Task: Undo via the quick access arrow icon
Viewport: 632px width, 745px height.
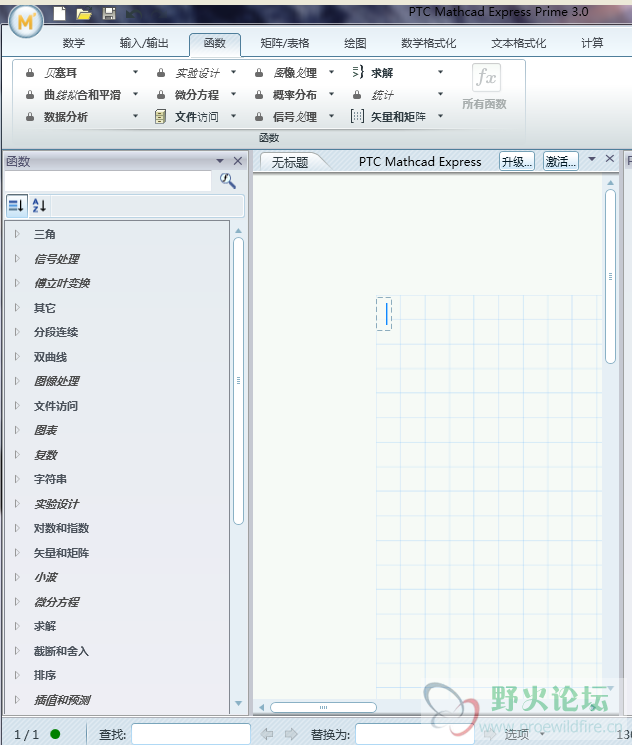Action: pos(133,14)
